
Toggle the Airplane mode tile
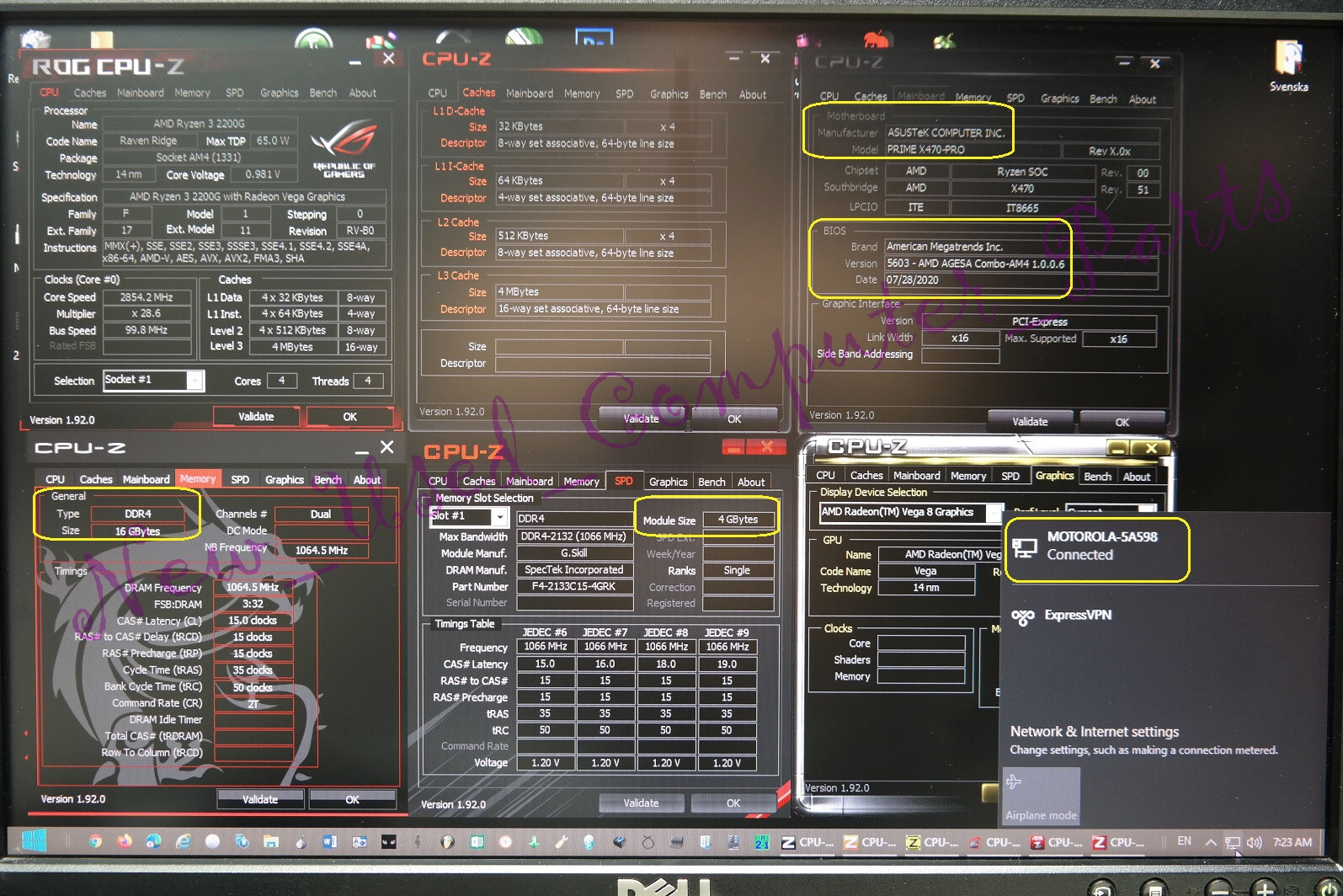click(x=1041, y=796)
